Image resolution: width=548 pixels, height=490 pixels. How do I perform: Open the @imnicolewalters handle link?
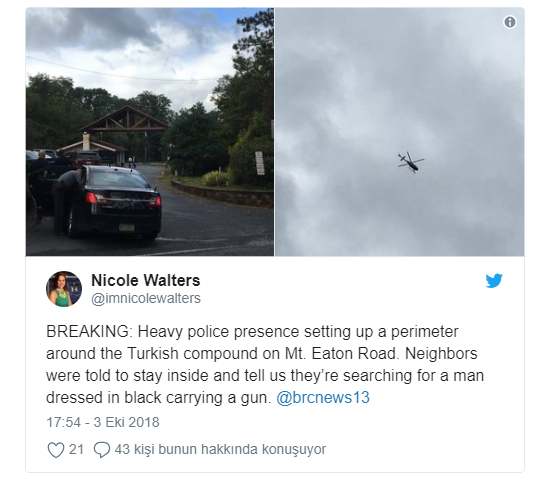[146, 298]
